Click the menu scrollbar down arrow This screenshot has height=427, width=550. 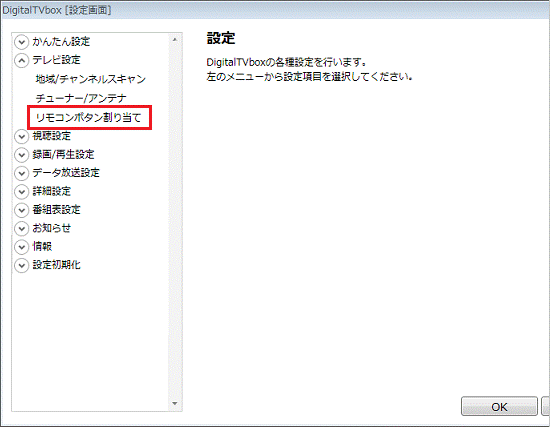pyautogui.click(x=175, y=403)
